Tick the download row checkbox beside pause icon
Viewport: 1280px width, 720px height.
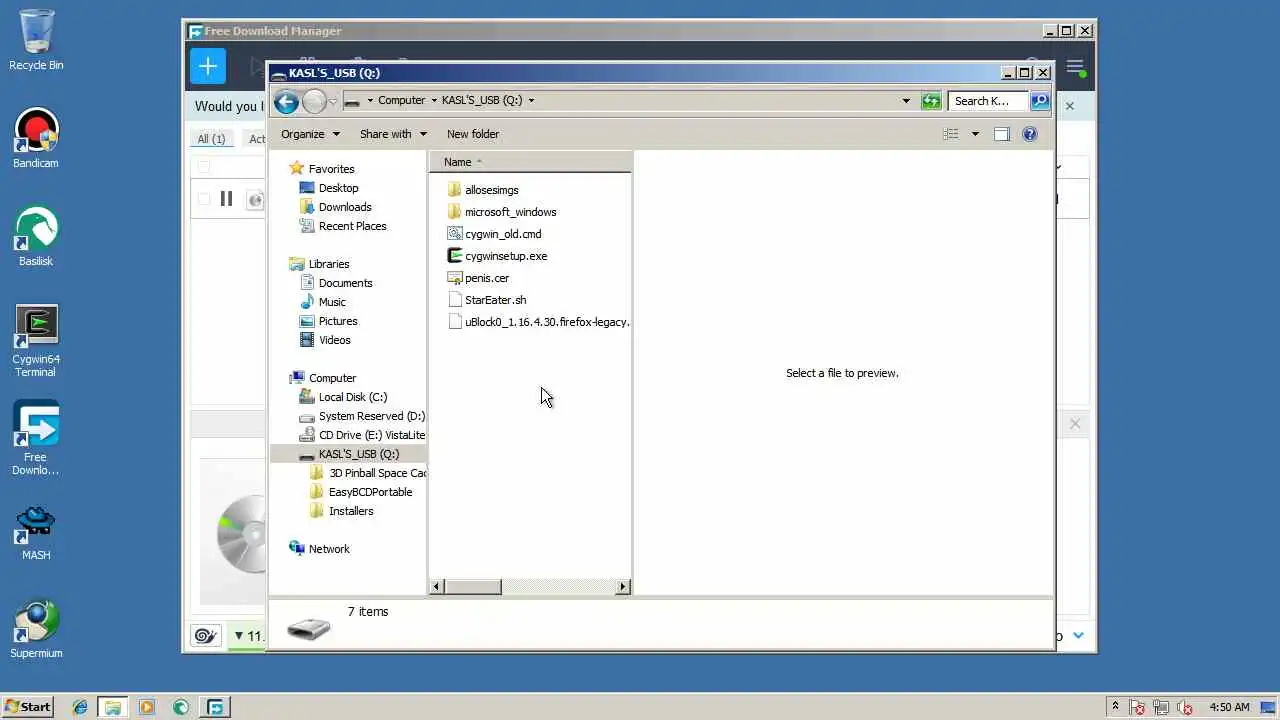[x=204, y=199]
